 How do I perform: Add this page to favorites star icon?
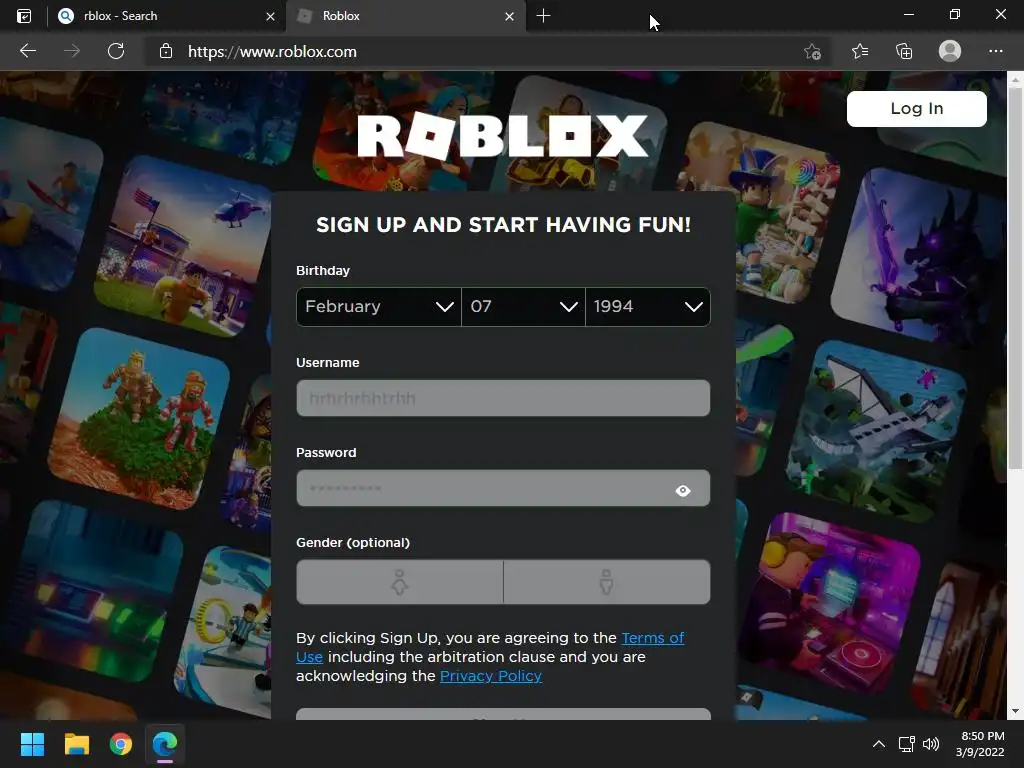coord(812,52)
